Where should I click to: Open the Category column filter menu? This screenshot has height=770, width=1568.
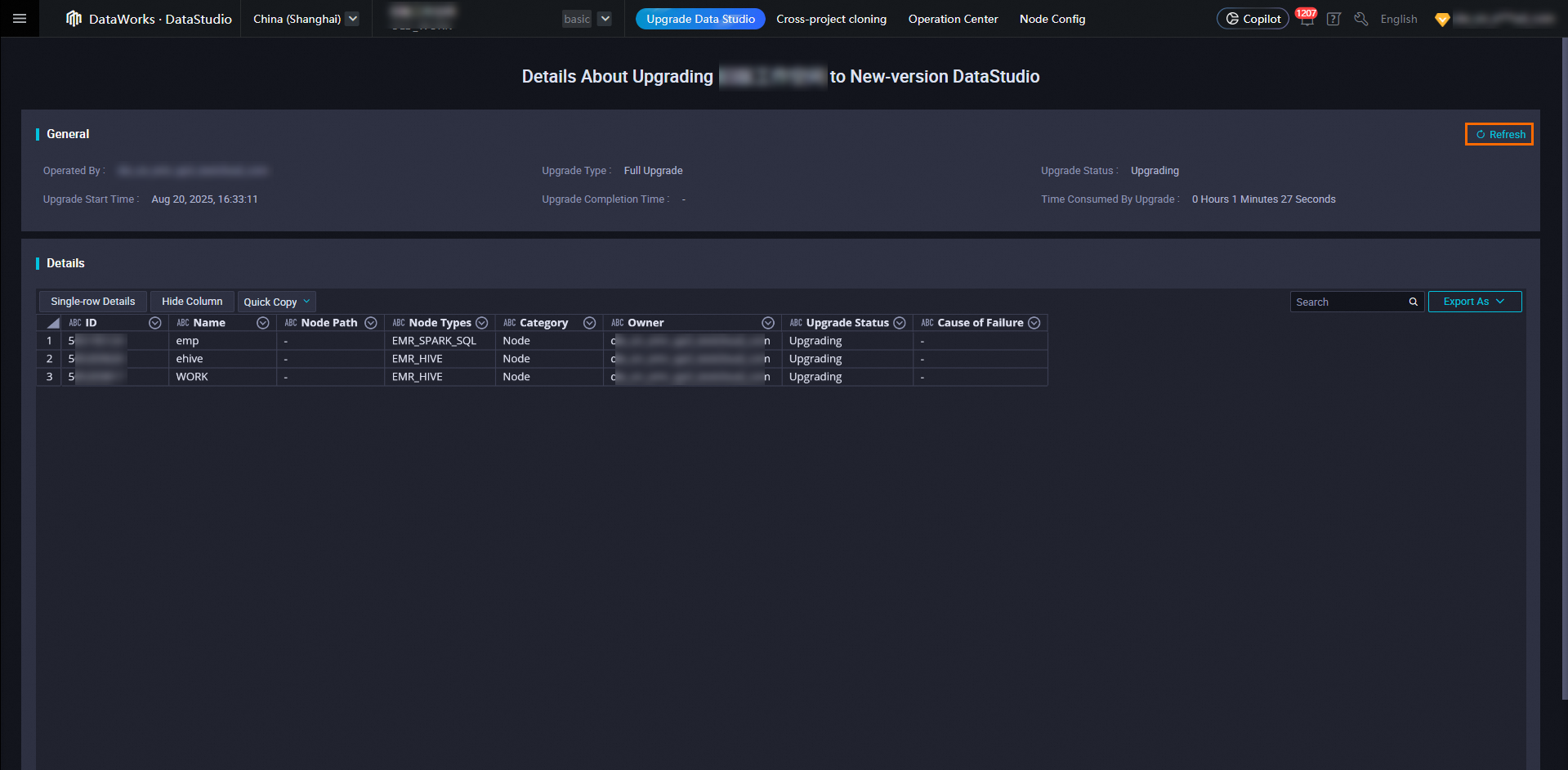click(589, 323)
